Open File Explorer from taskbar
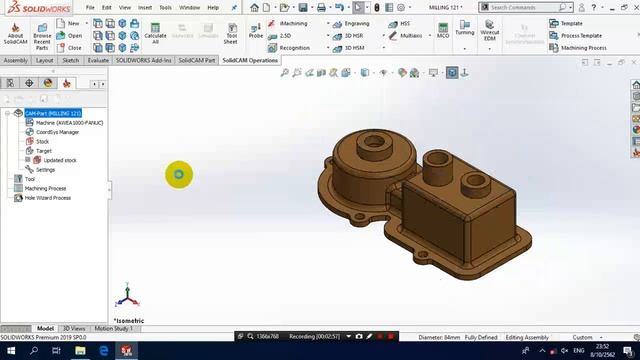 80,351
